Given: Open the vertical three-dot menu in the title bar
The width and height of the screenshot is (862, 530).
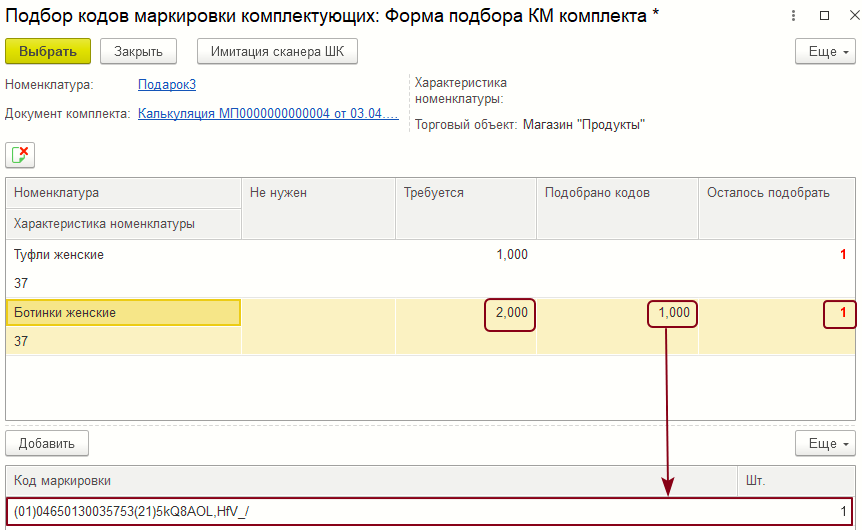Looking at the screenshot, I should click(793, 17).
